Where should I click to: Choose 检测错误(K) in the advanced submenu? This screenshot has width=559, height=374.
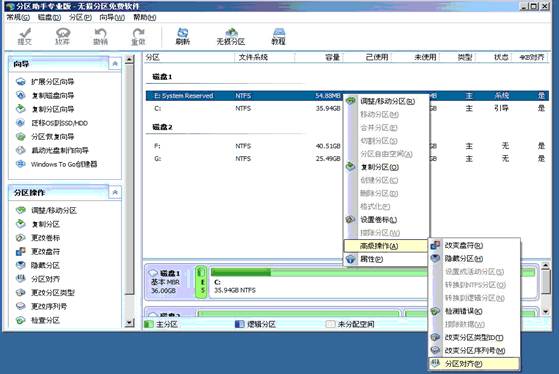pyautogui.click(x=475, y=311)
